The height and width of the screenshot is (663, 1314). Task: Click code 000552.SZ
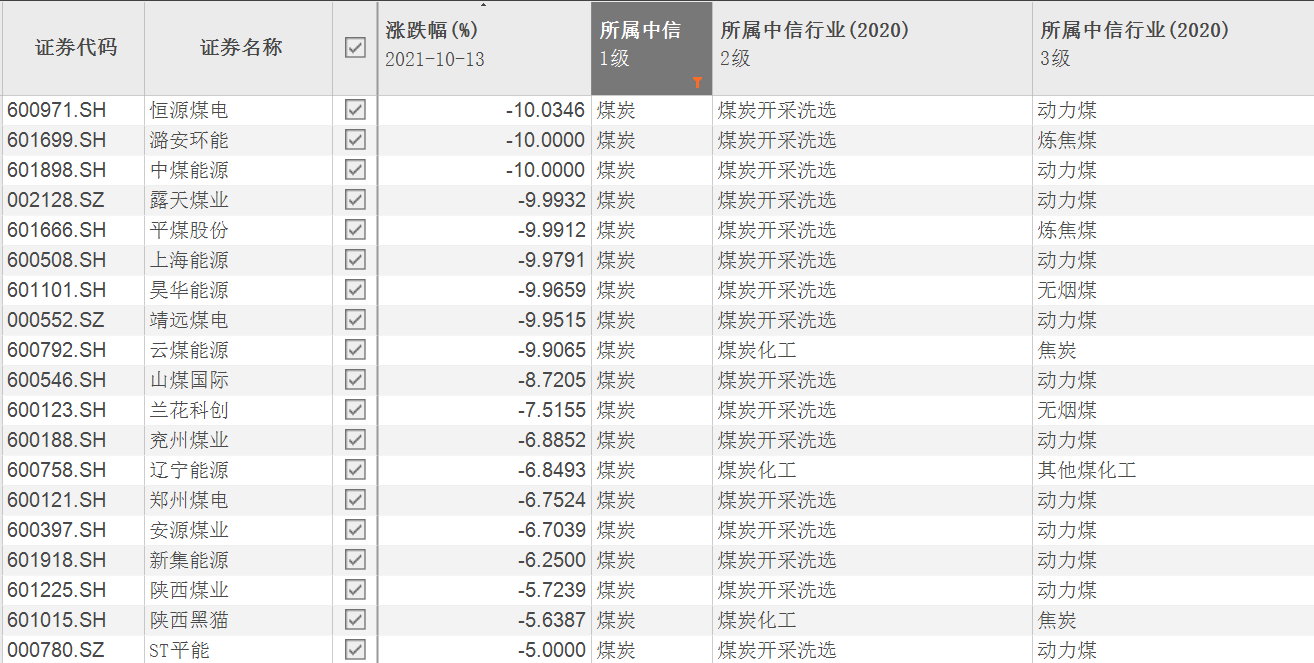[56, 320]
